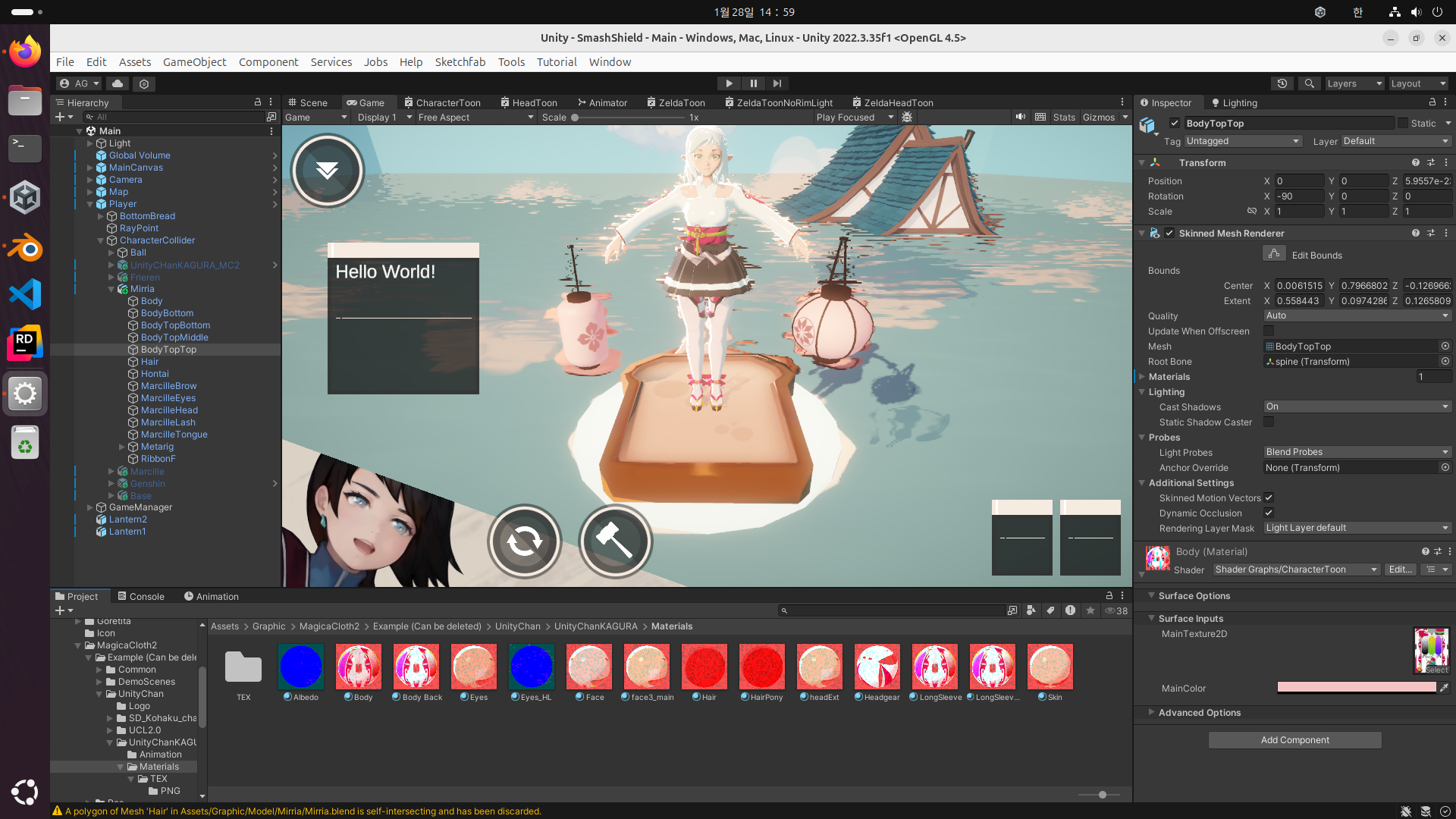
Task: Open Visual Studio Code from the dock
Action: click(x=25, y=295)
